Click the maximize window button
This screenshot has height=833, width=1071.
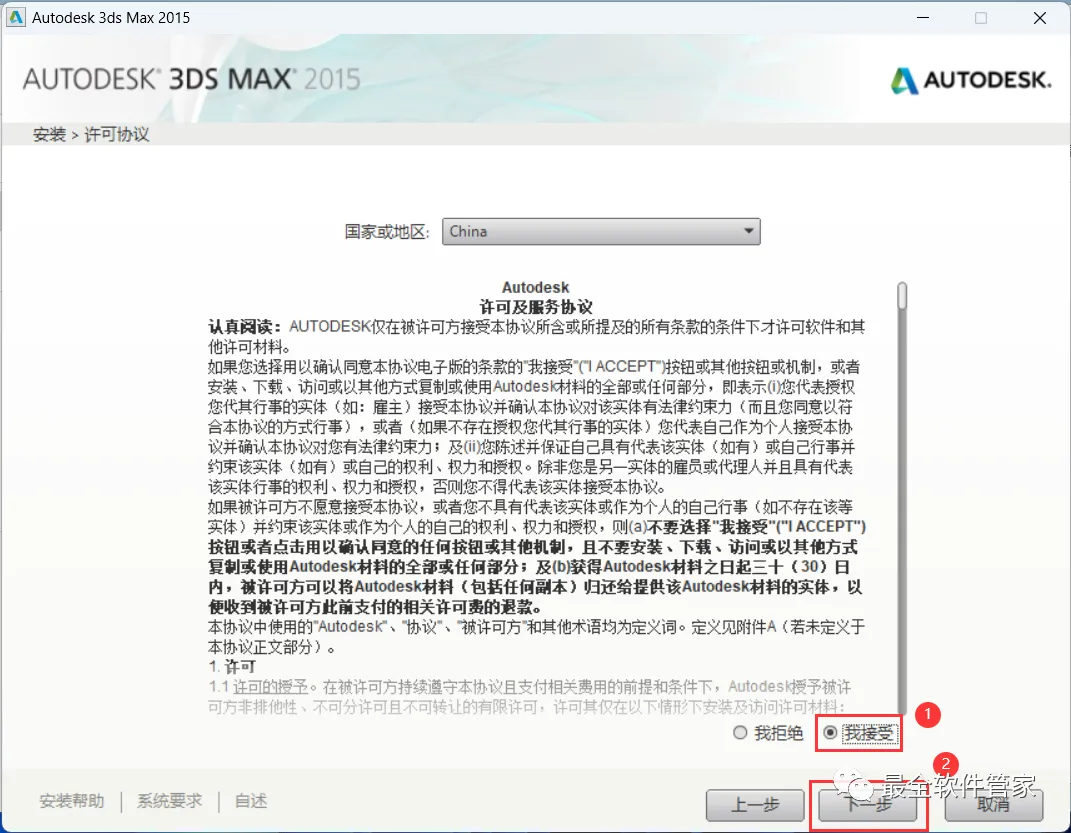[x=981, y=18]
